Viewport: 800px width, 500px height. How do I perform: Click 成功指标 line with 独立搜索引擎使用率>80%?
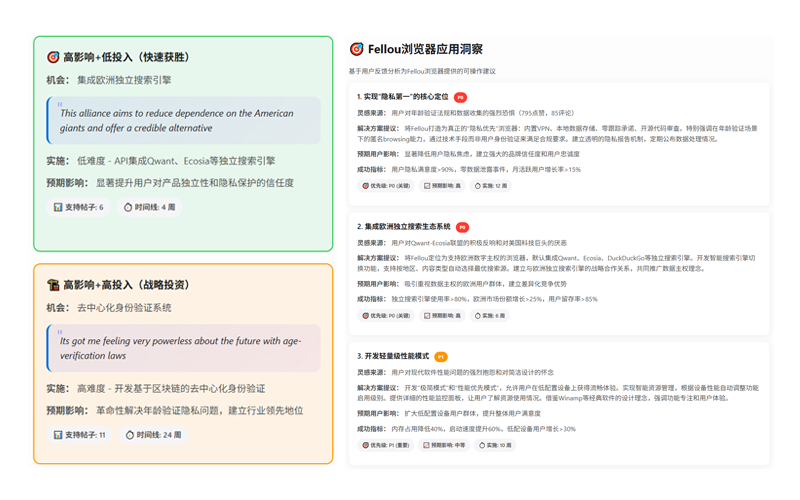[x=477, y=299]
